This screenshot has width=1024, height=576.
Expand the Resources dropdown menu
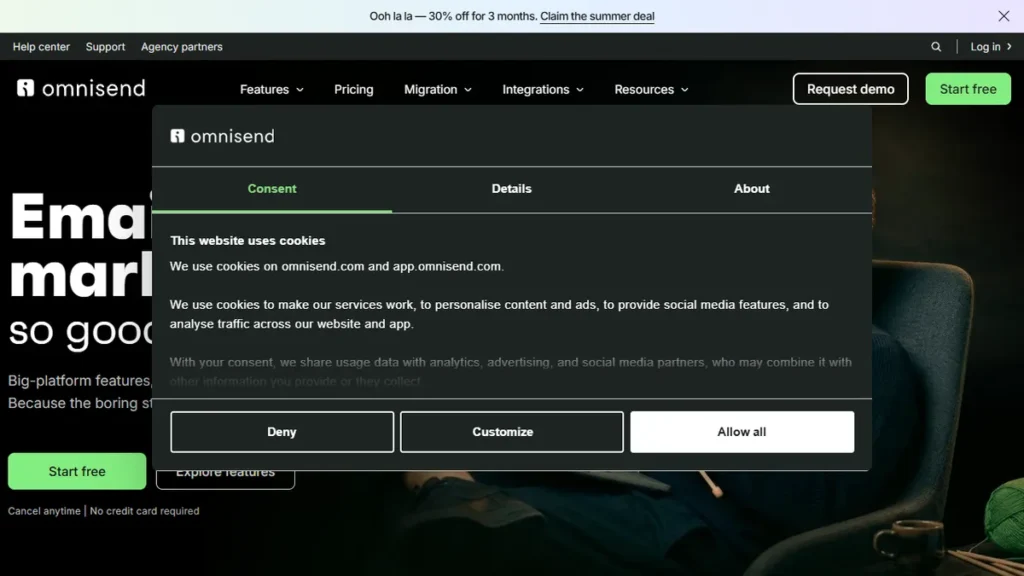[x=651, y=89]
